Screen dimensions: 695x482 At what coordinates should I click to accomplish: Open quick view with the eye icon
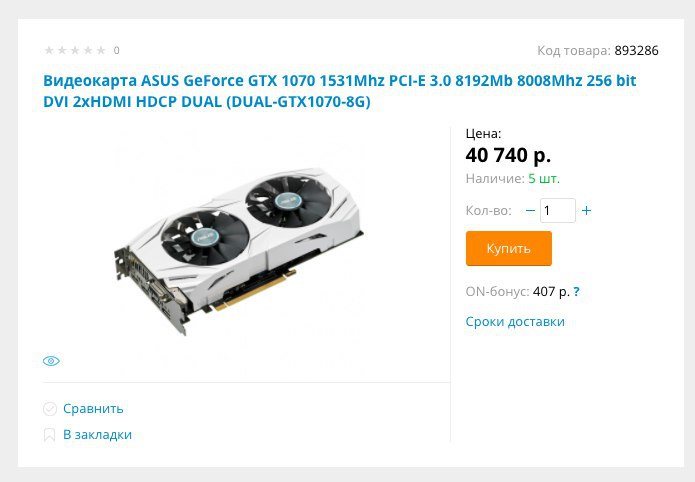tap(51, 361)
